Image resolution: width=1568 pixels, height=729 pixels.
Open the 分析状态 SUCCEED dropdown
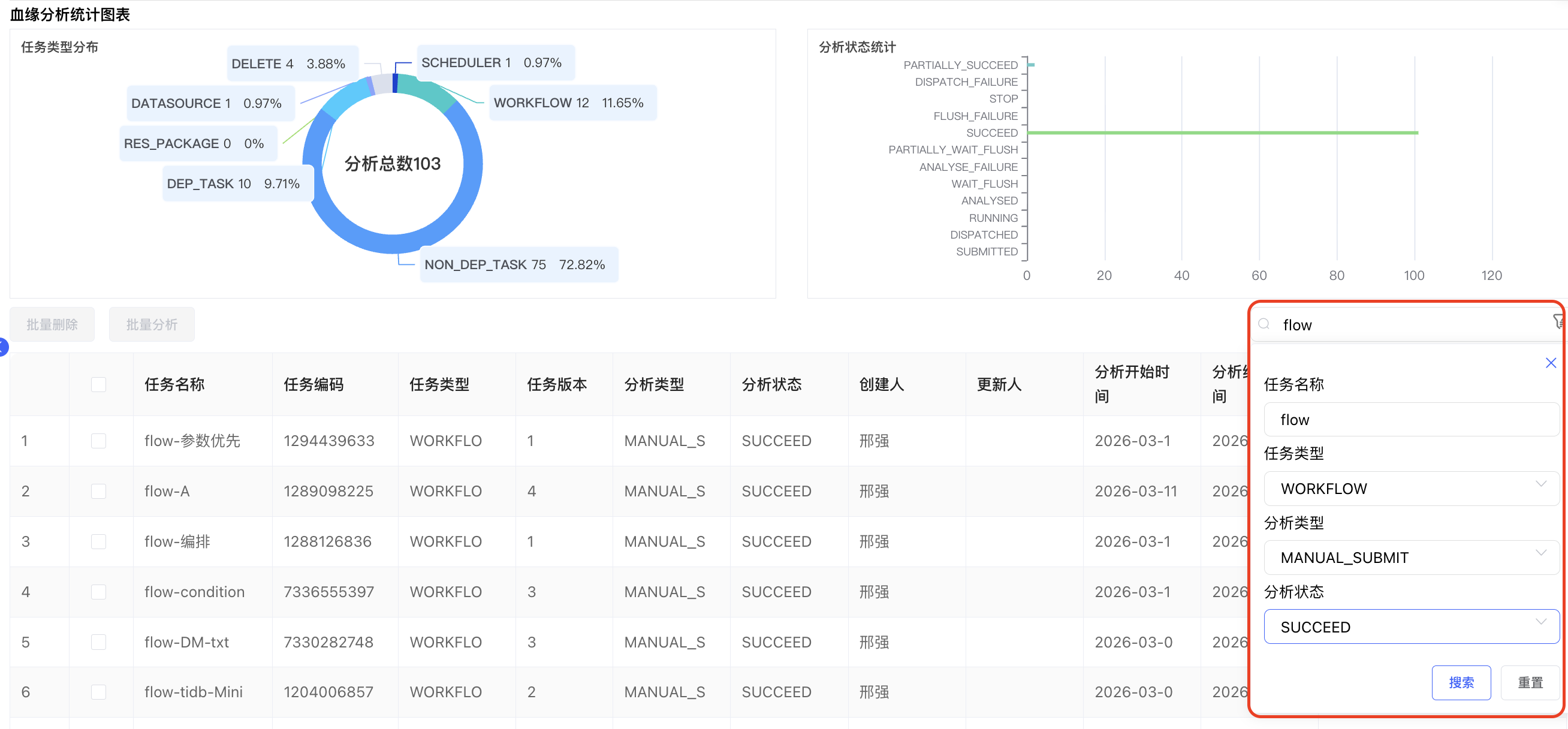1411,626
